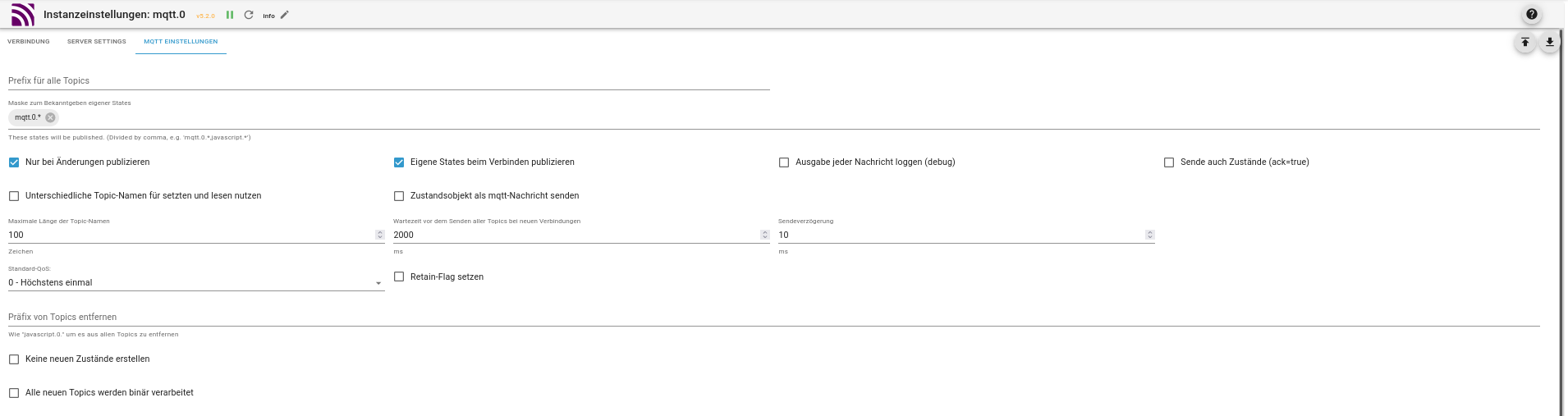Click the upload configuration arrow icon
The width and height of the screenshot is (1568, 416).
pyautogui.click(x=1525, y=43)
